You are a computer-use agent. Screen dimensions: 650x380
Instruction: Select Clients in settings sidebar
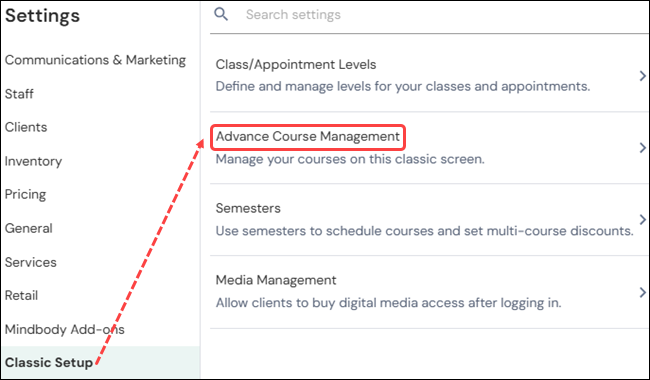pyautogui.click(x=26, y=127)
